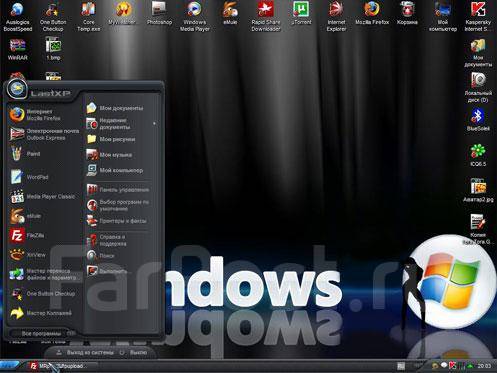Open Photoshop desktop shortcut
Screen dimensions: 497x373
159,14
